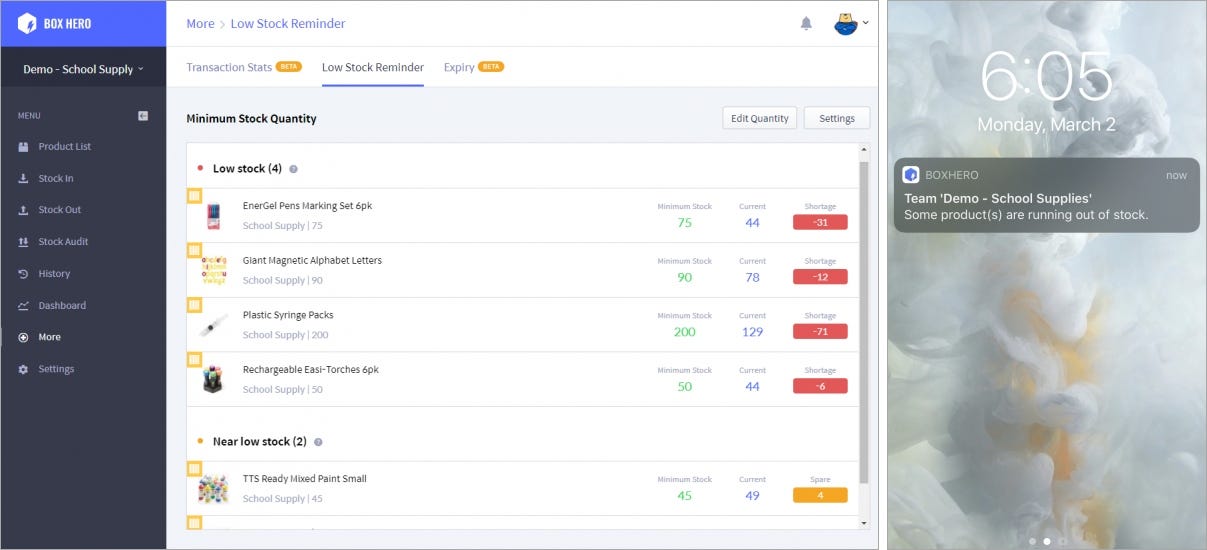Screen dimensions: 1207x550
Task: Click yellow tag icon on Giant Magnetic Alphabet row
Action: (194, 250)
